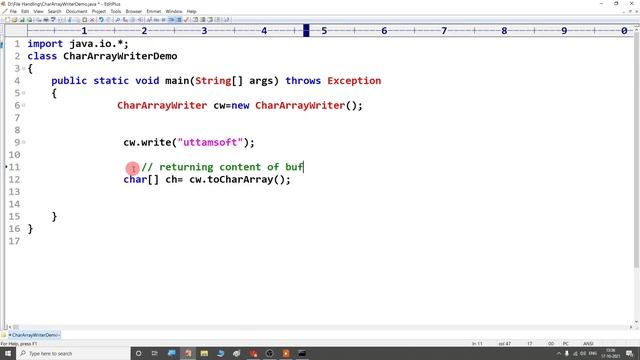Click the Cortana circle taskbar icon

click(138, 353)
